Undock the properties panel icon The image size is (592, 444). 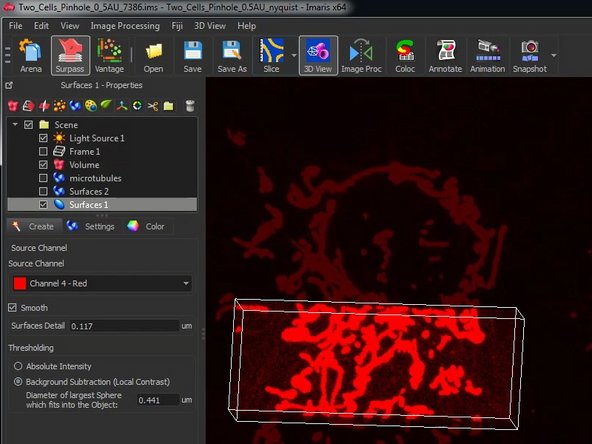[9, 85]
